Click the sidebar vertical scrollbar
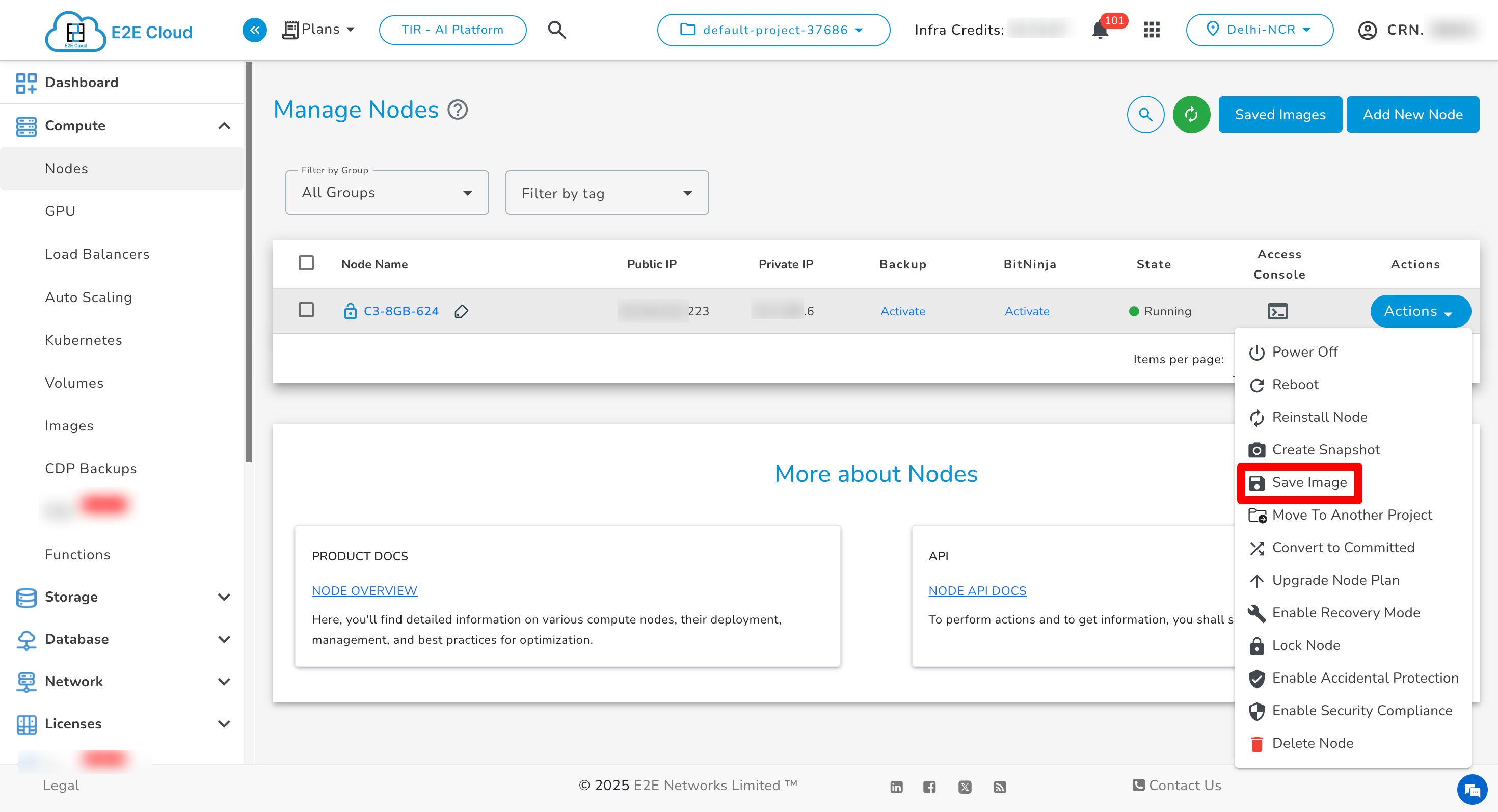Screen dimensions: 1498x812 (x=248, y=261)
